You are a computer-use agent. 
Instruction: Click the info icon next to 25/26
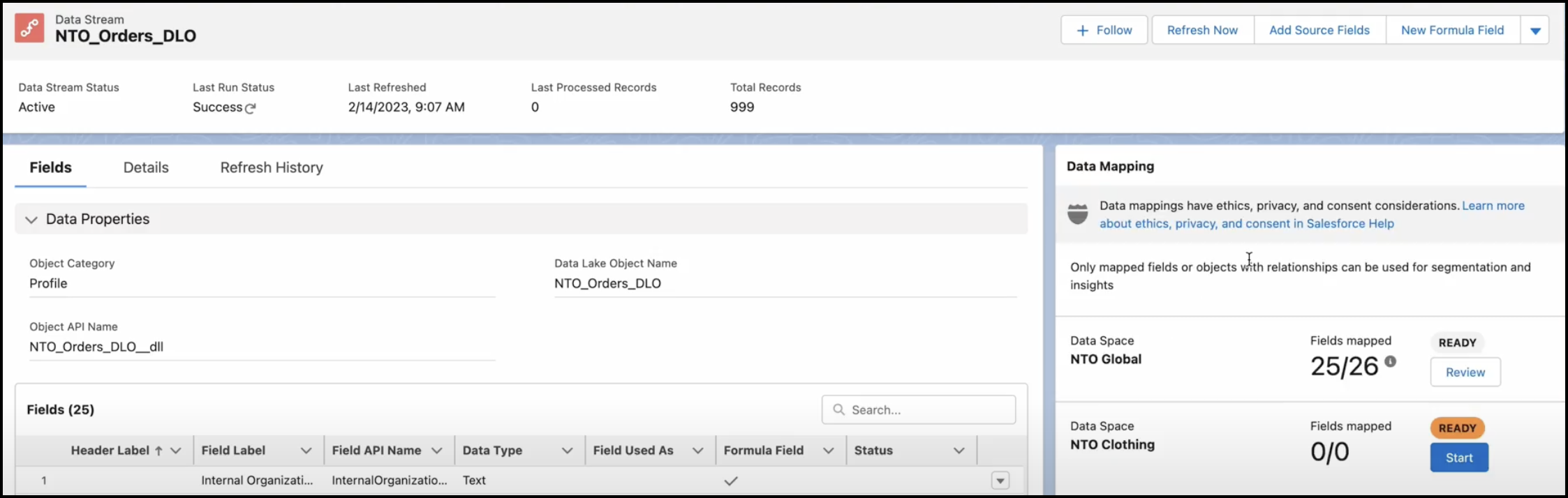click(x=1391, y=361)
